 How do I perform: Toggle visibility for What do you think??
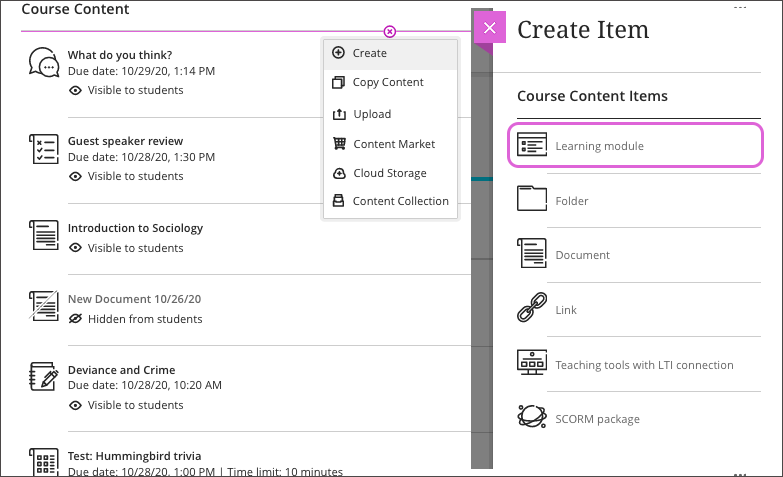tap(126, 90)
